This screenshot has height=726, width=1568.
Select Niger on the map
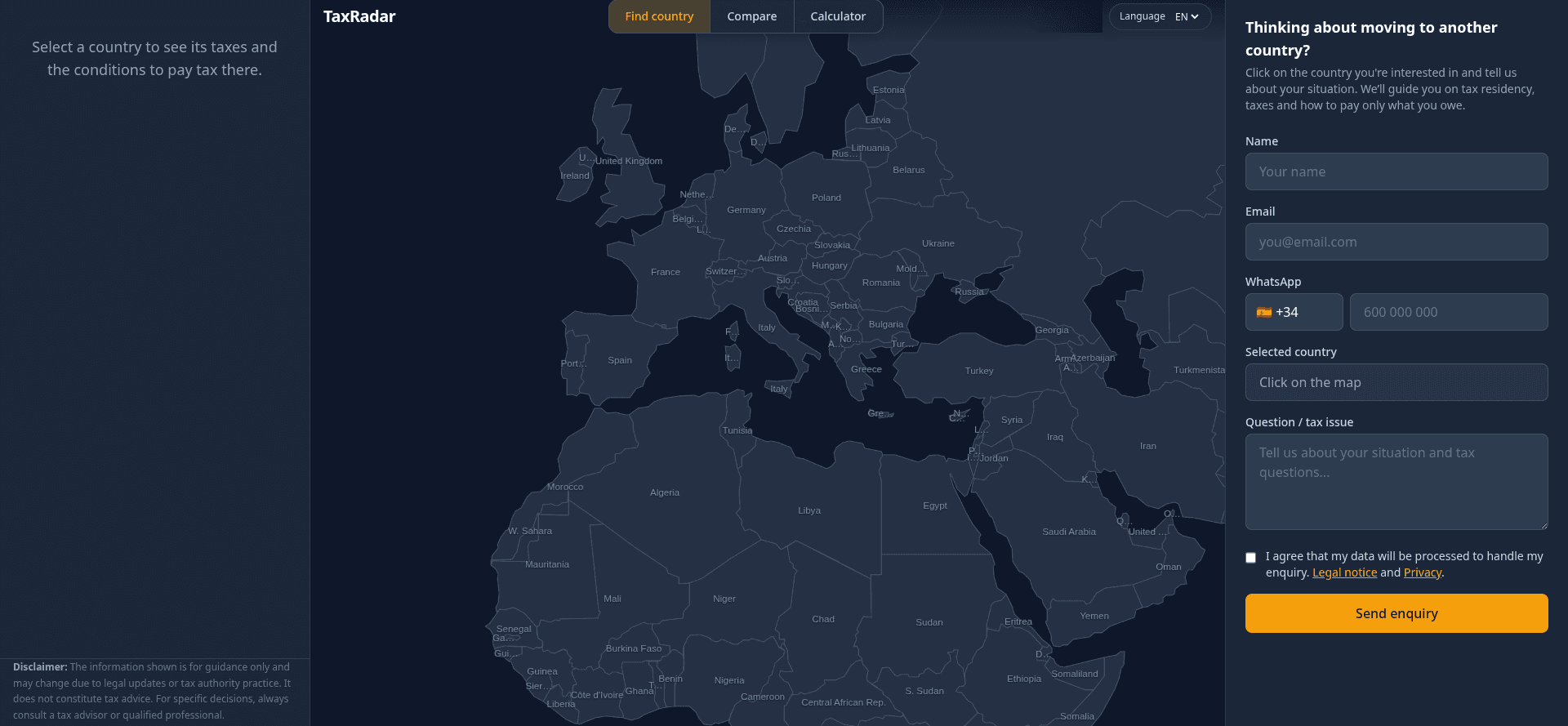(x=724, y=599)
